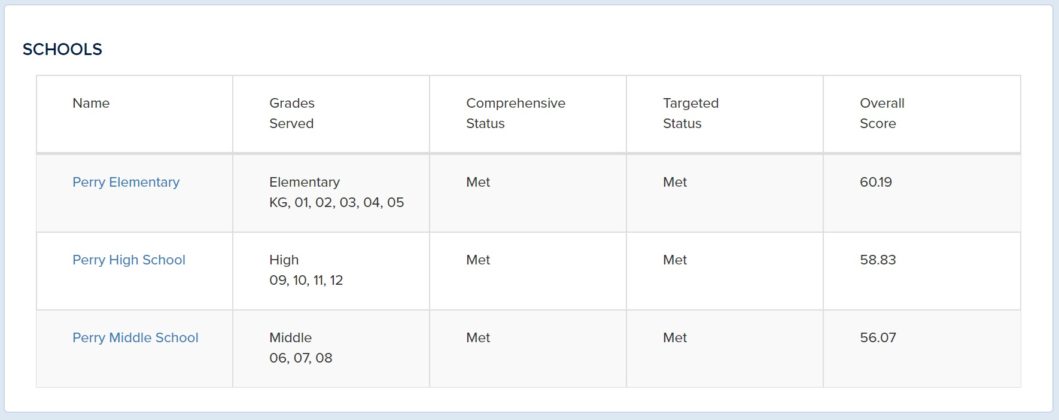Click Perry Middle School's 56.07 score
This screenshot has width=1059, height=420.
tap(877, 338)
